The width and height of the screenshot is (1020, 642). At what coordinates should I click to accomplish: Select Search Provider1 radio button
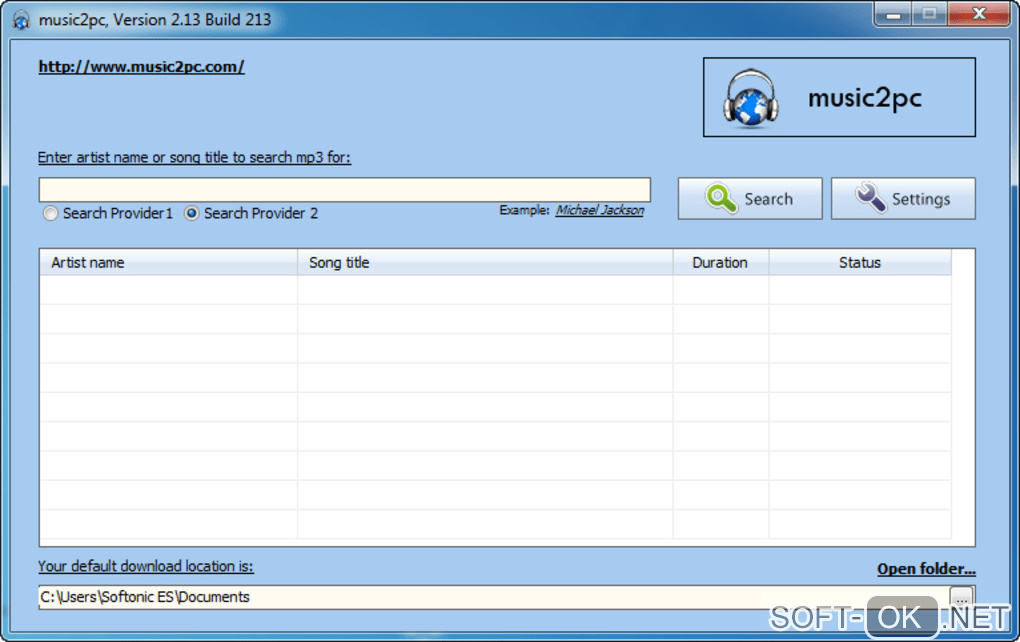[x=50, y=213]
